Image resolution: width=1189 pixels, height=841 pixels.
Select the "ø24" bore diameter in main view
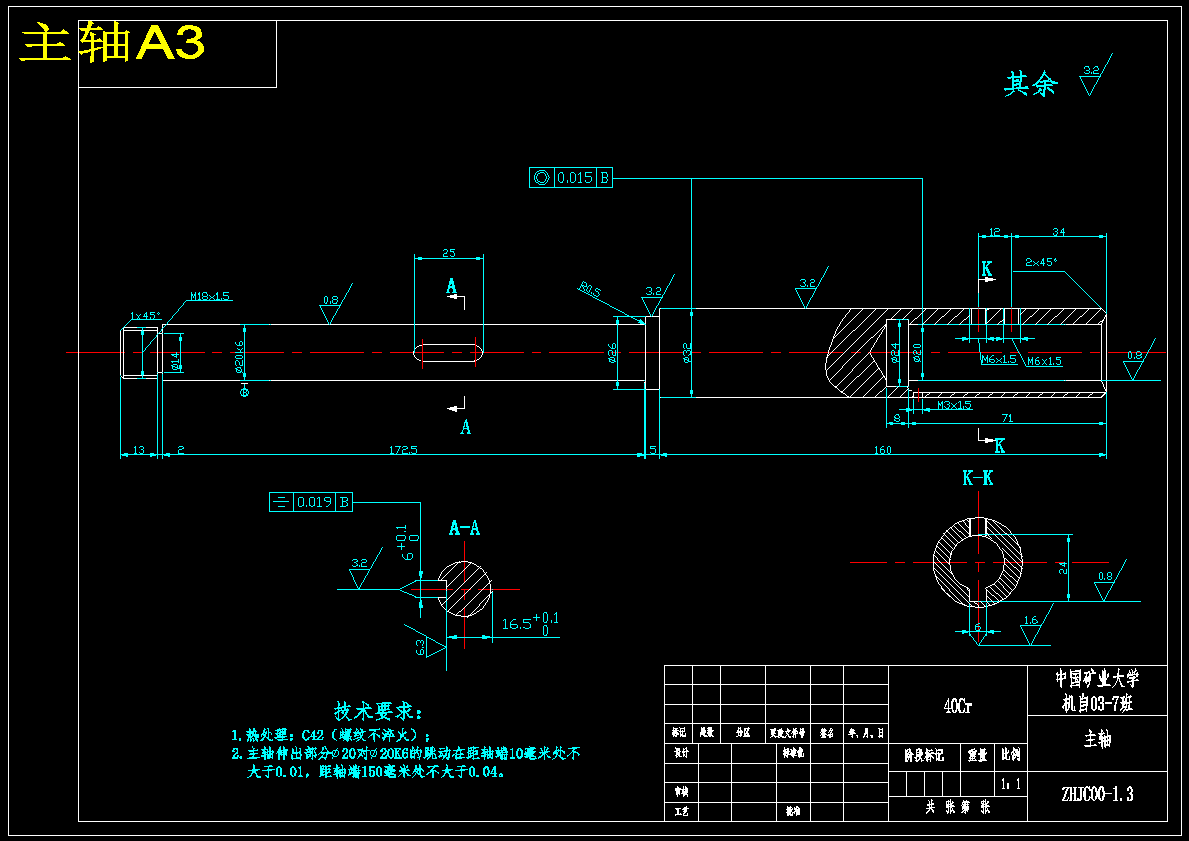[x=895, y=353]
